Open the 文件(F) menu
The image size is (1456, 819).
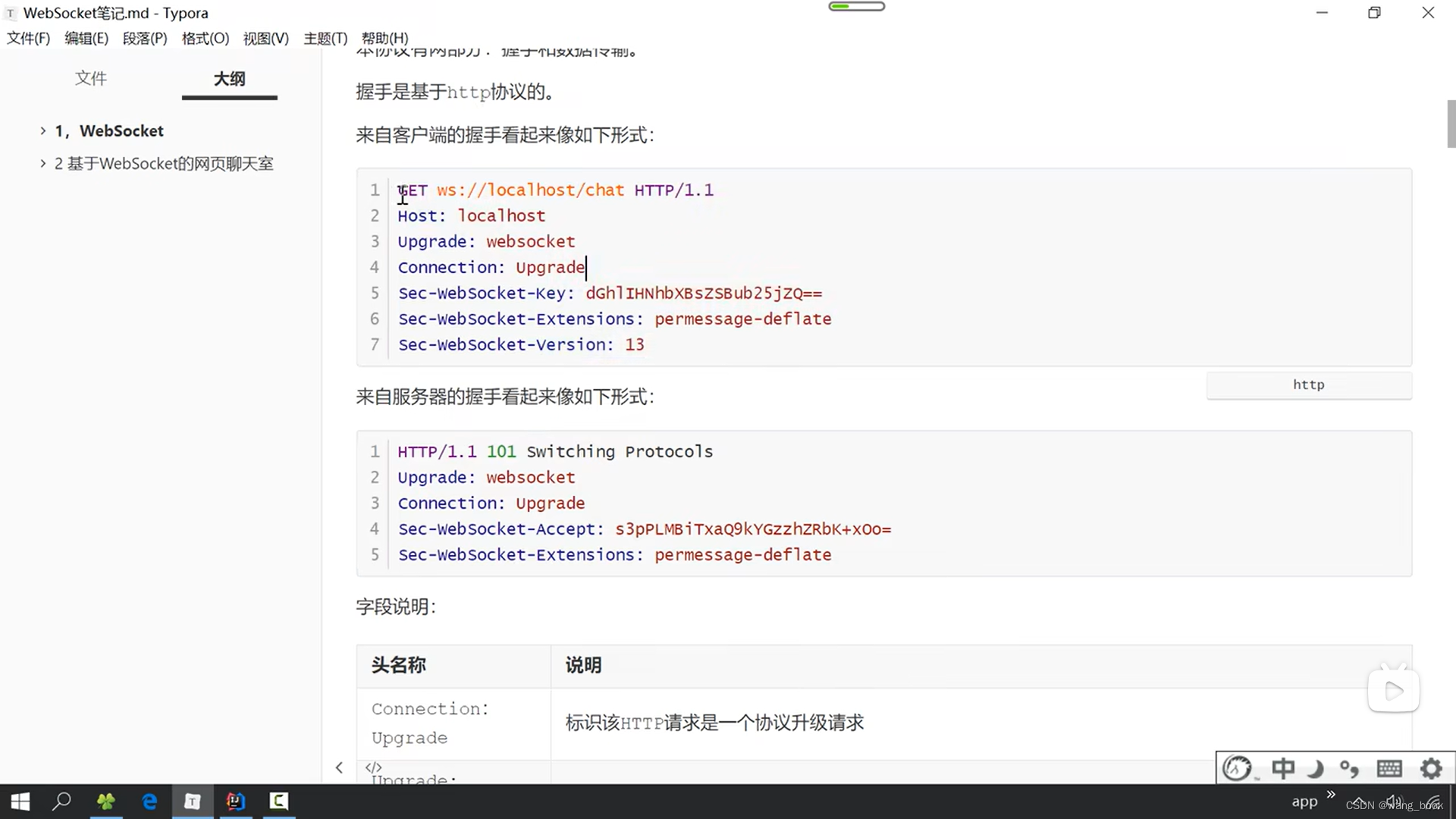(27, 38)
